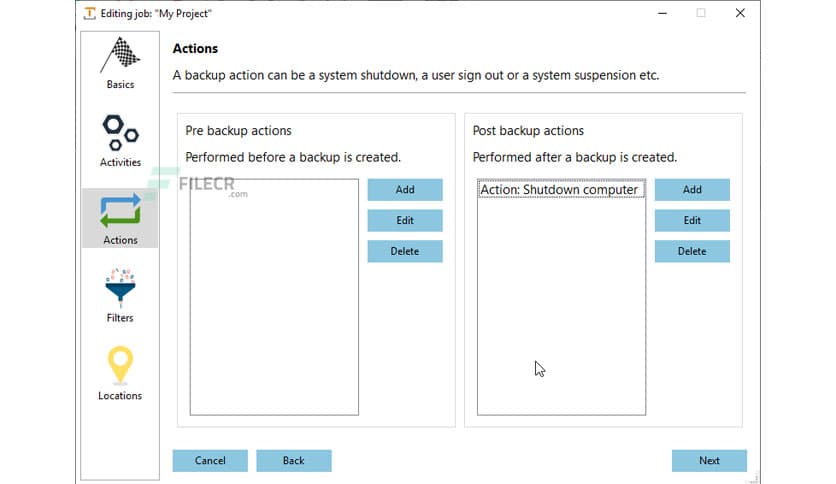Go back to the previous step
This screenshot has height=484, width=836.
[293, 461]
